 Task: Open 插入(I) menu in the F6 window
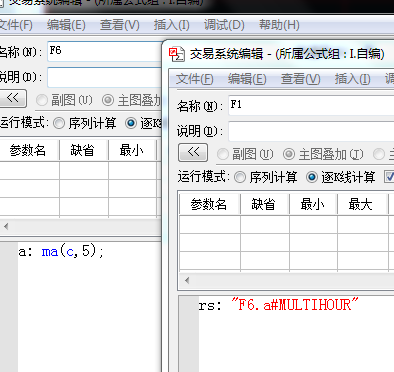[x=171, y=25]
